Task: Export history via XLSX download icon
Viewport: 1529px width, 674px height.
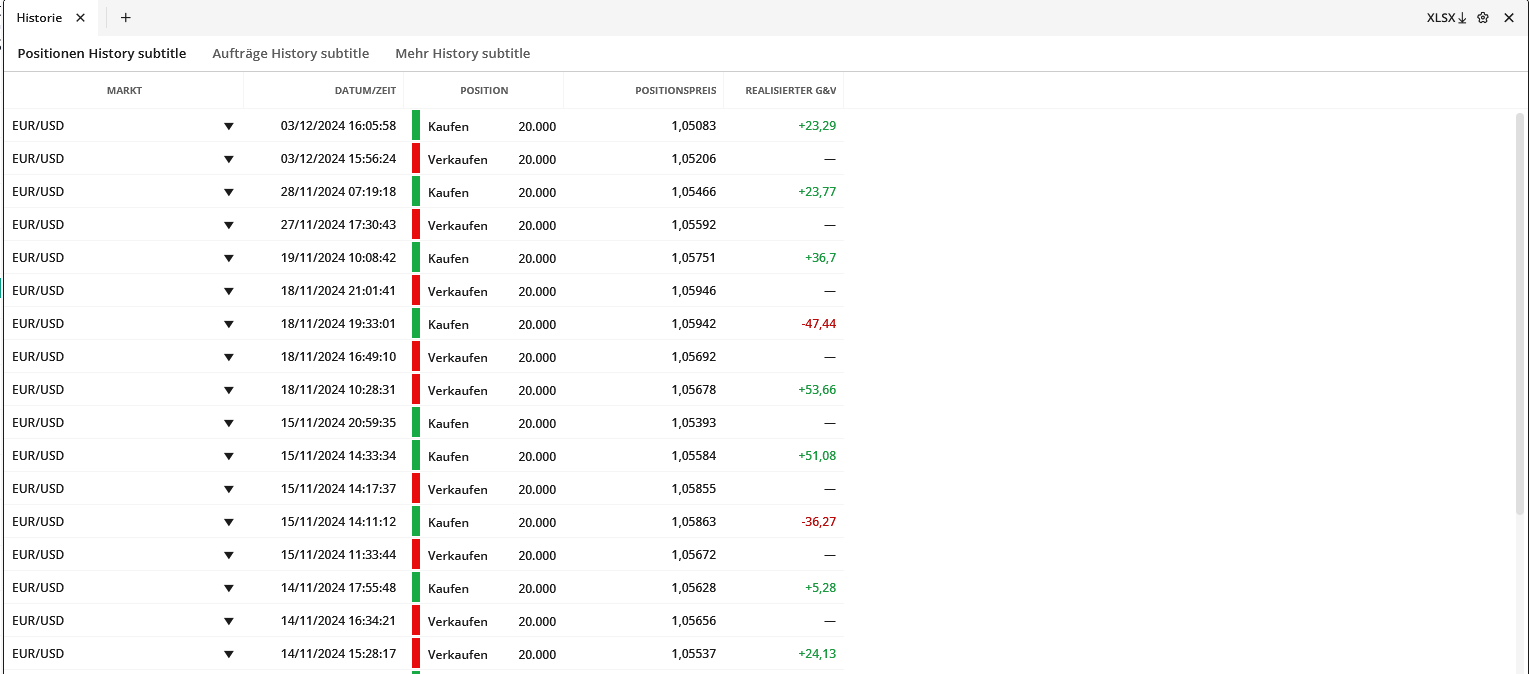Action: 1446,17
